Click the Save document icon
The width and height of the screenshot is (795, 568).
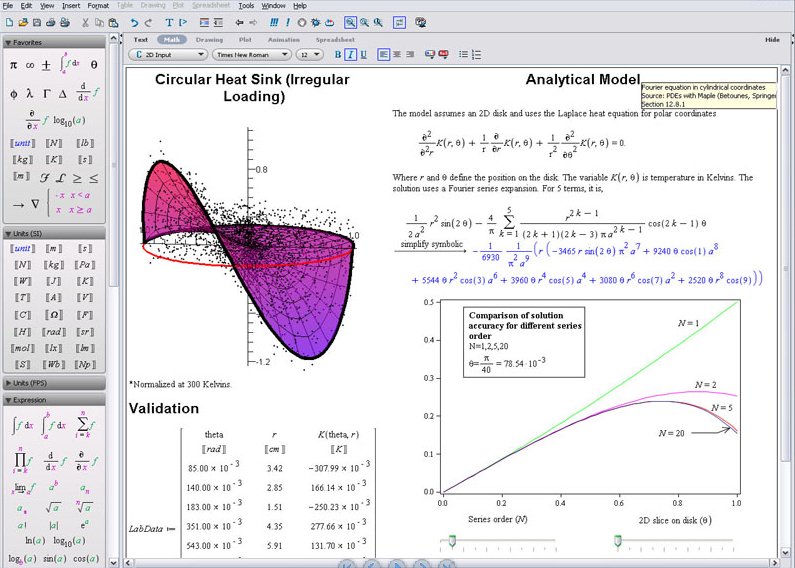click(x=36, y=21)
